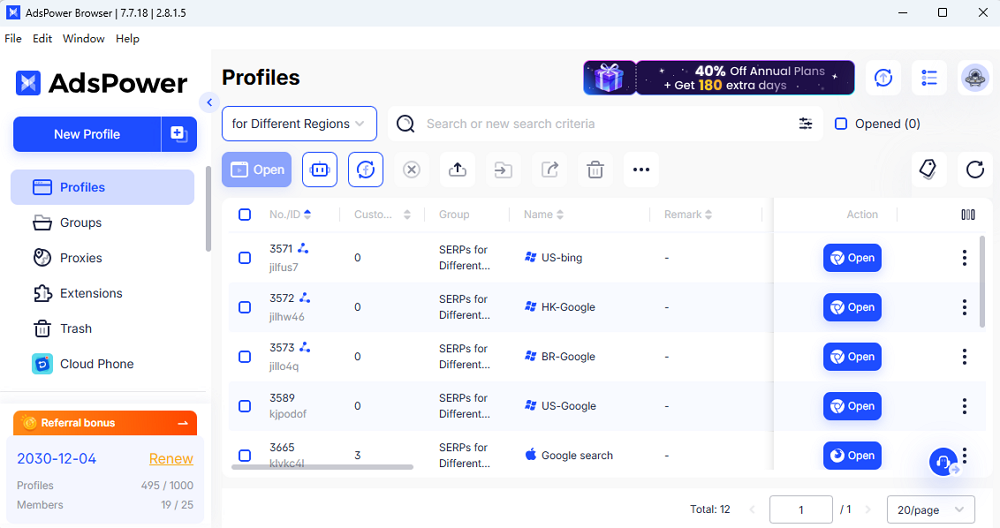
Task: Open the task list icon in header
Action: (x=929, y=78)
